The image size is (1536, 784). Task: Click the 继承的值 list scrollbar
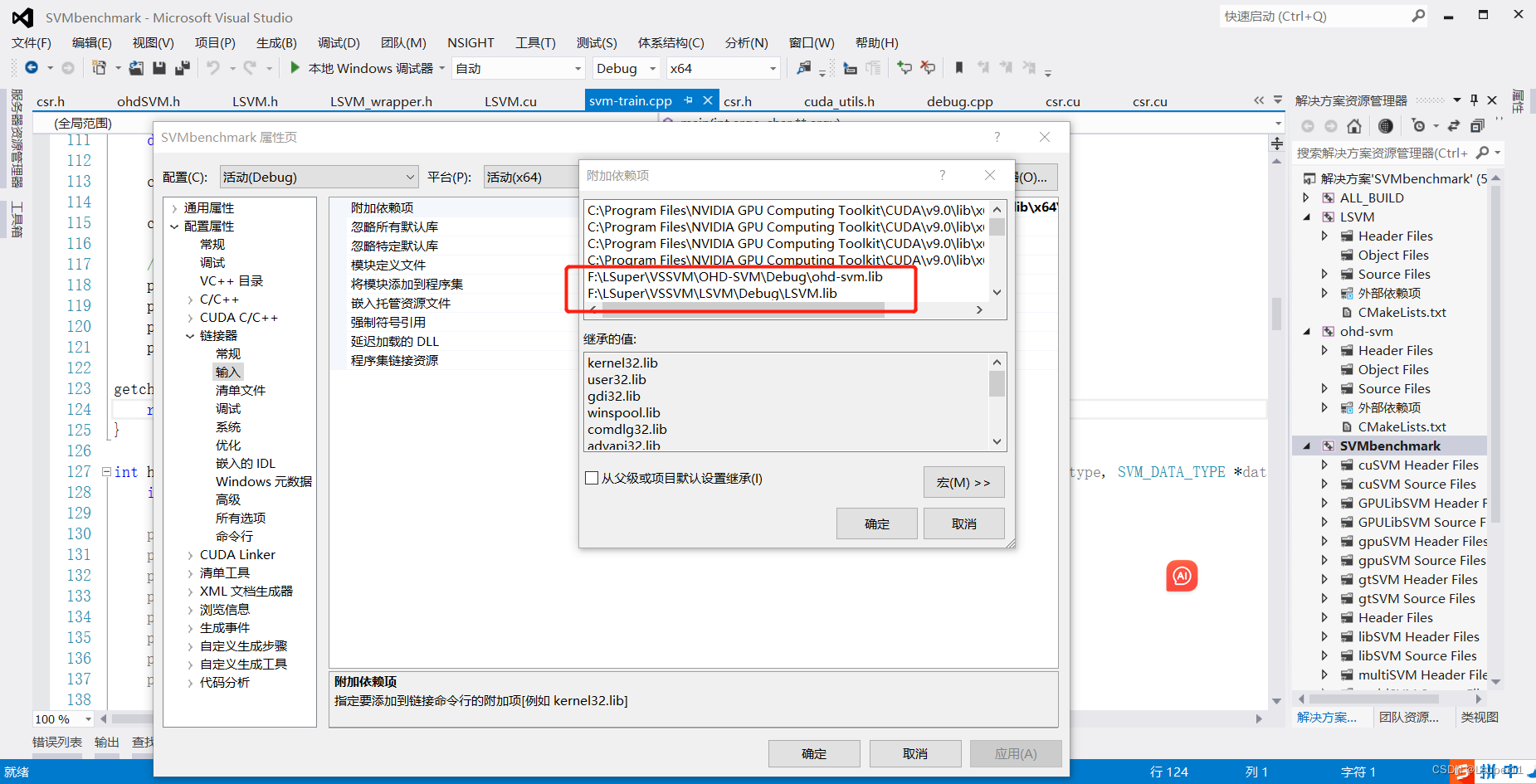[x=997, y=402]
